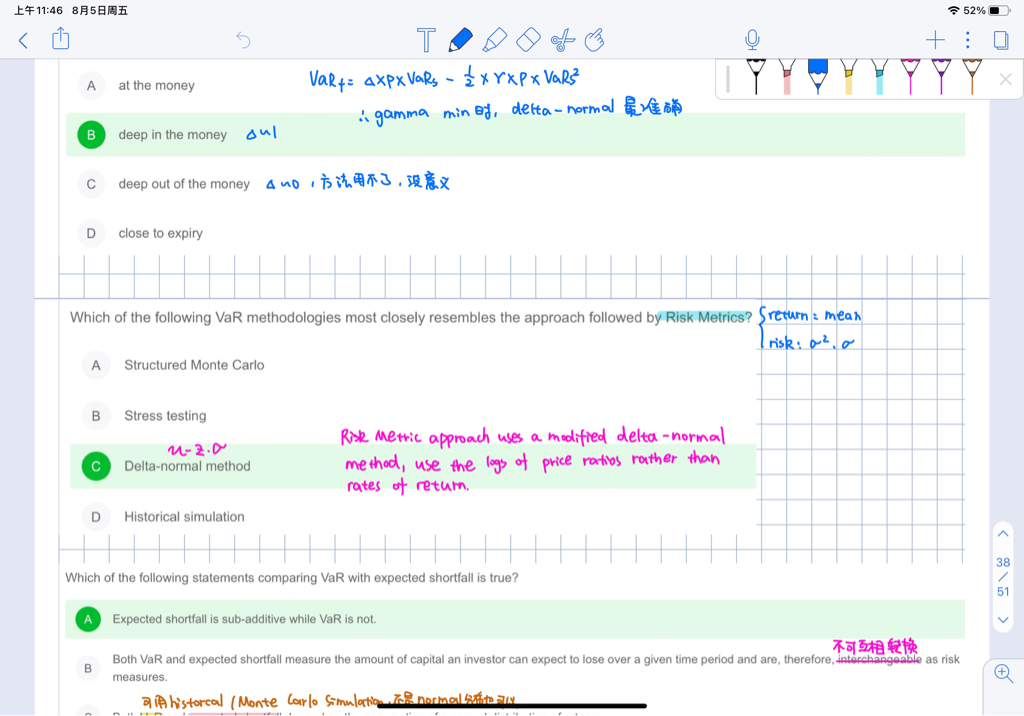Choose the pink highlighter preset
1024x716 pixels.
[787, 77]
